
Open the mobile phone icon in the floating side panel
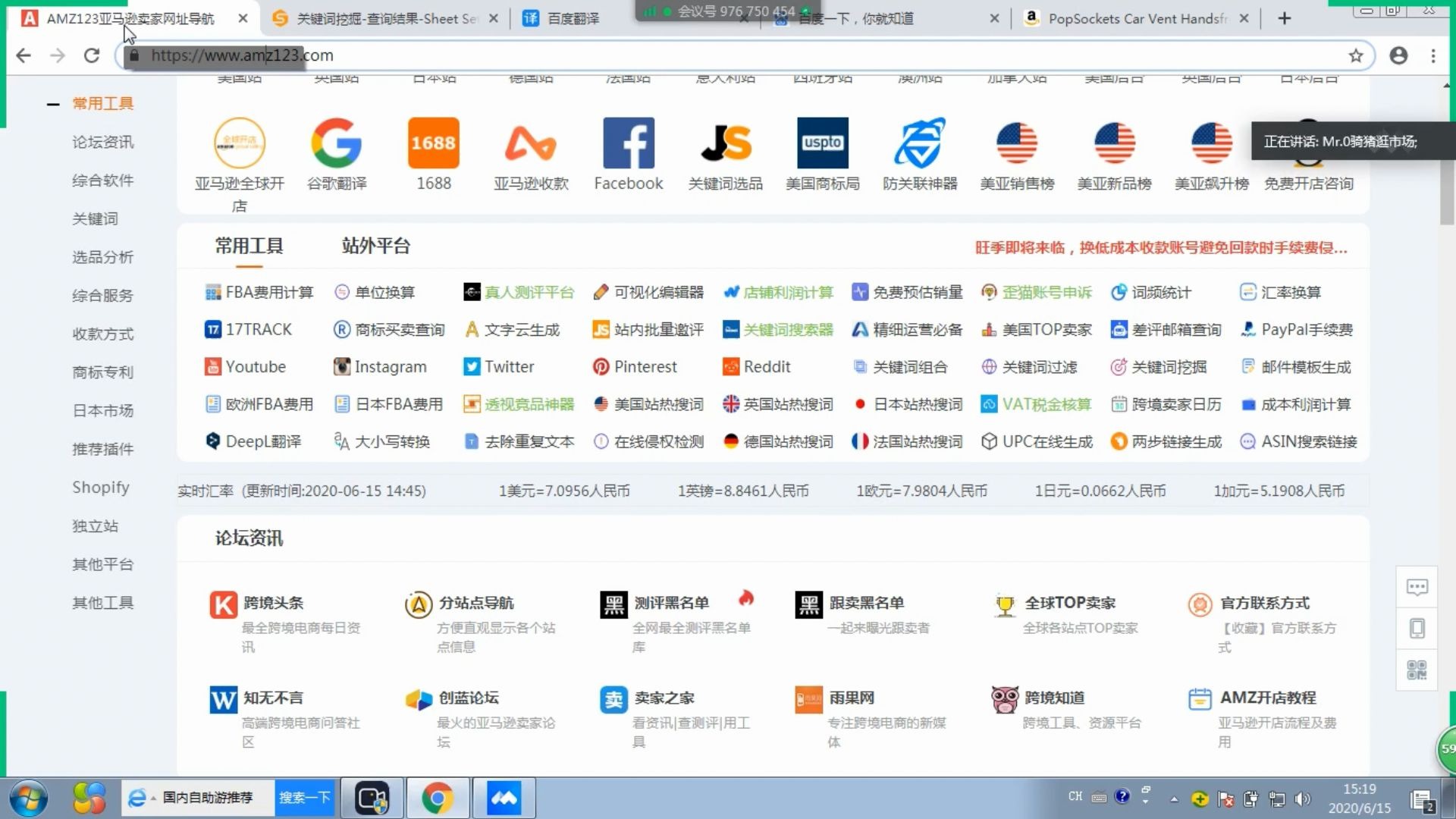[x=1417, y=628]
